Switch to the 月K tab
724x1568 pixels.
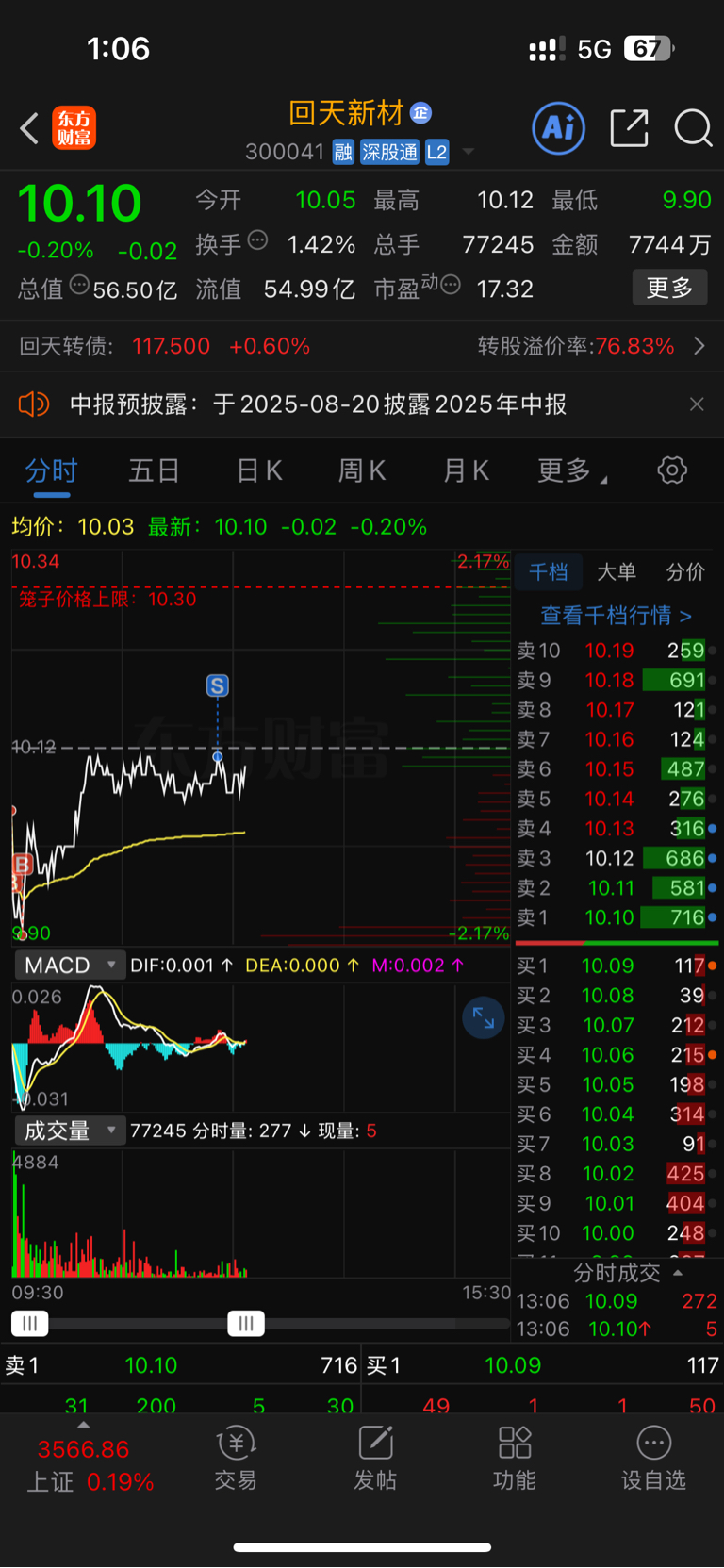pos(467,470)
